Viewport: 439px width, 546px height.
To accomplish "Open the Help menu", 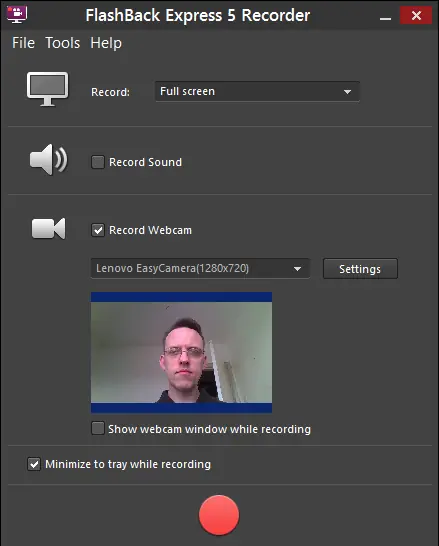I will point(106,43).
